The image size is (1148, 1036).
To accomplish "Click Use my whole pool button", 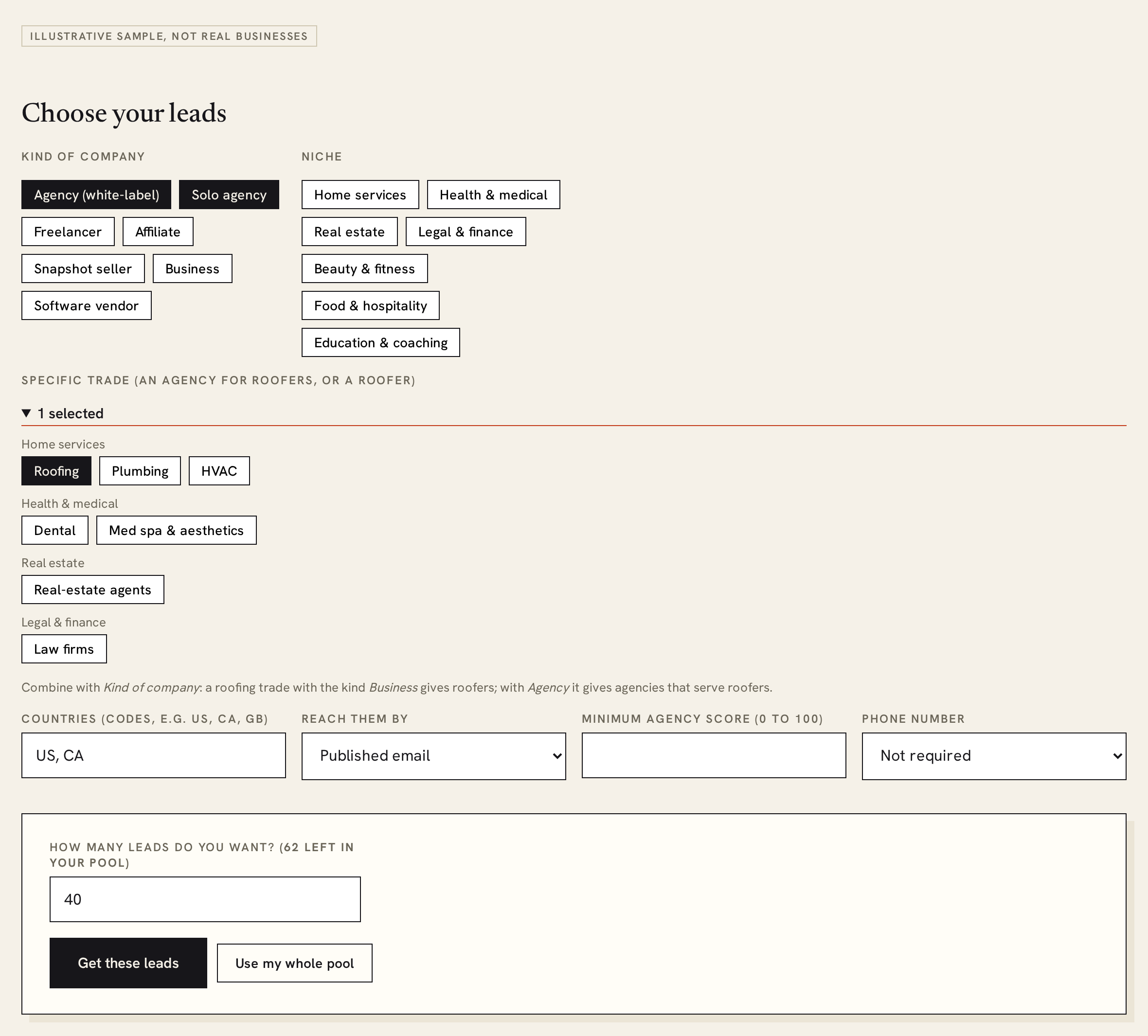I will 295,963.
